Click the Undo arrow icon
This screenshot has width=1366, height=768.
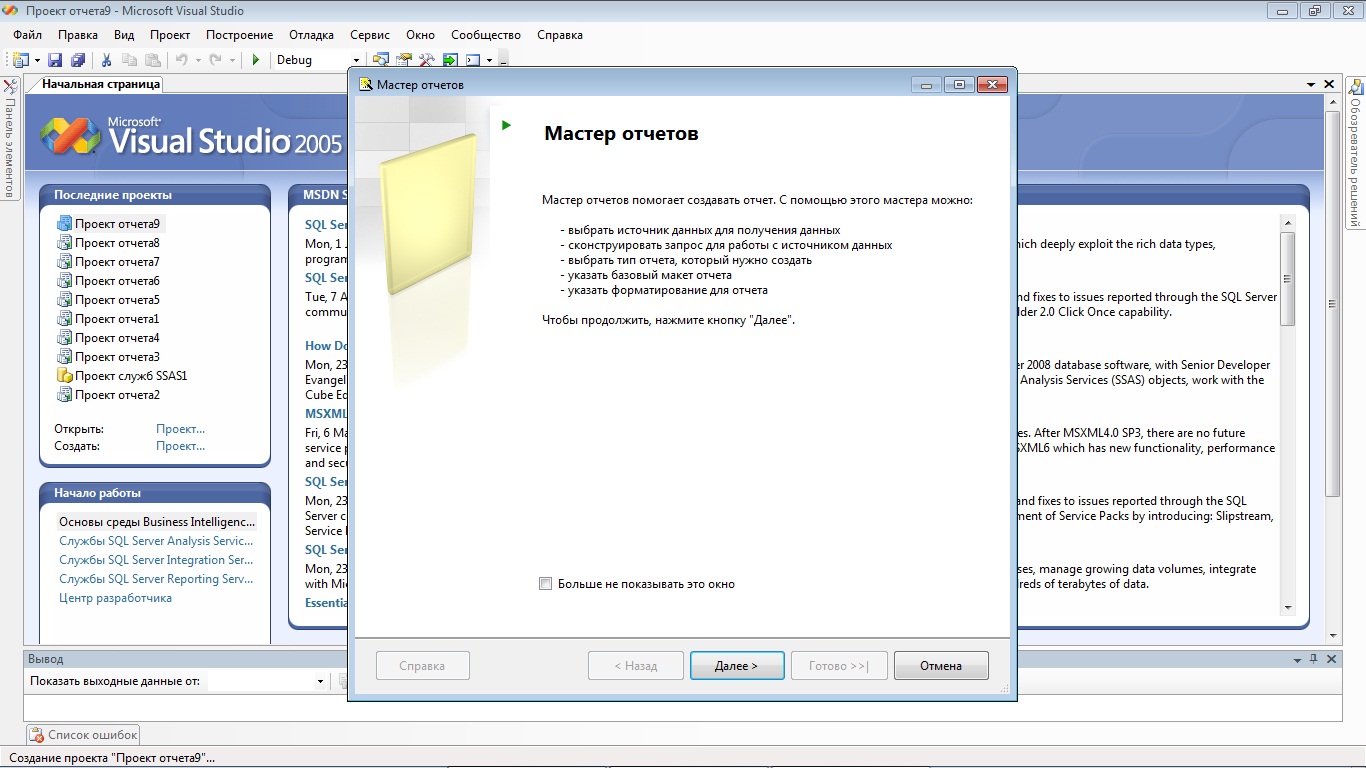pyautogui.click(x=182, y=60)
